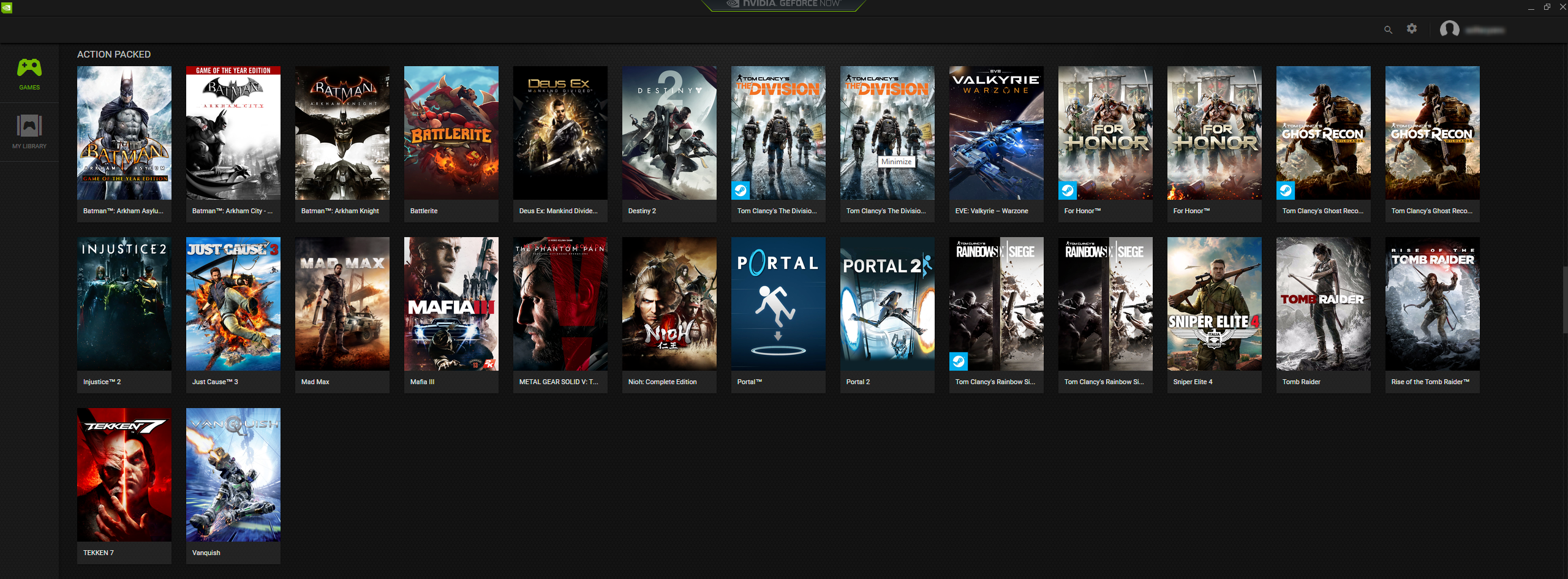Select the 'Tomb Raider' title label
Viewport: 1568px width, 579px height.
click(1301, 382)
